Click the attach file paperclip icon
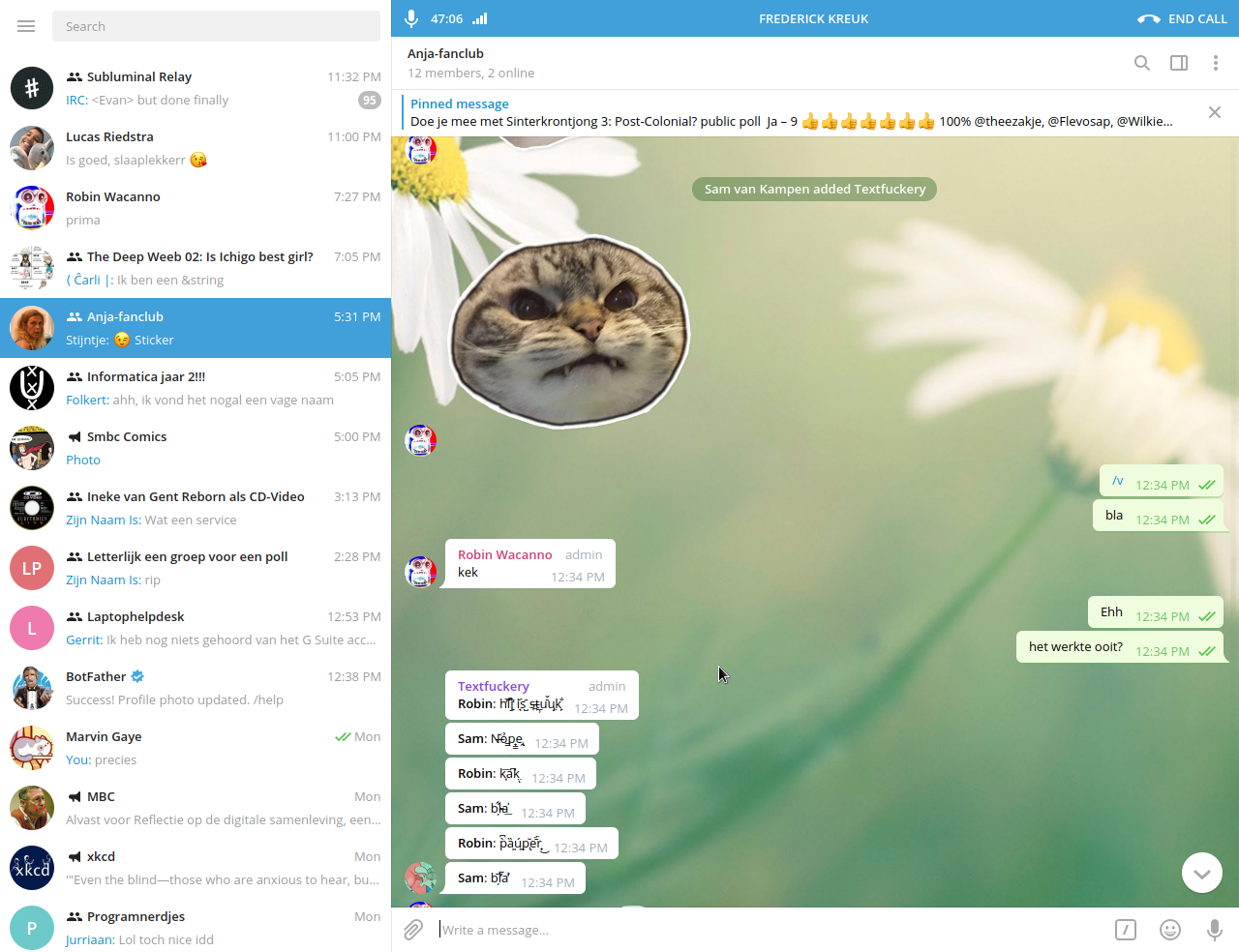The width and height of the screenshot is (1239, 952). [413, 930]
